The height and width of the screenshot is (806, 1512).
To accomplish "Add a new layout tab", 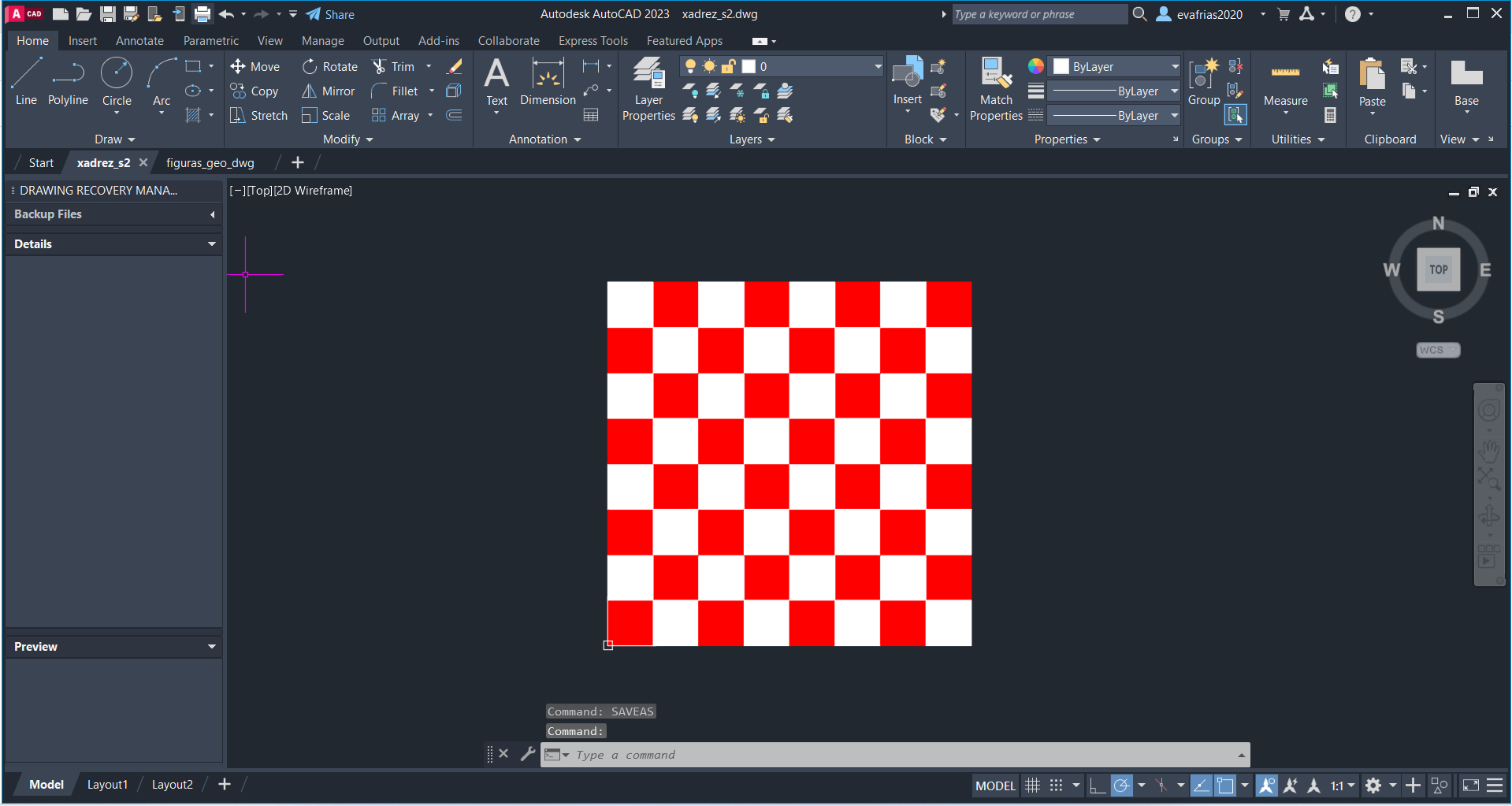I will (x=225, y=784).
